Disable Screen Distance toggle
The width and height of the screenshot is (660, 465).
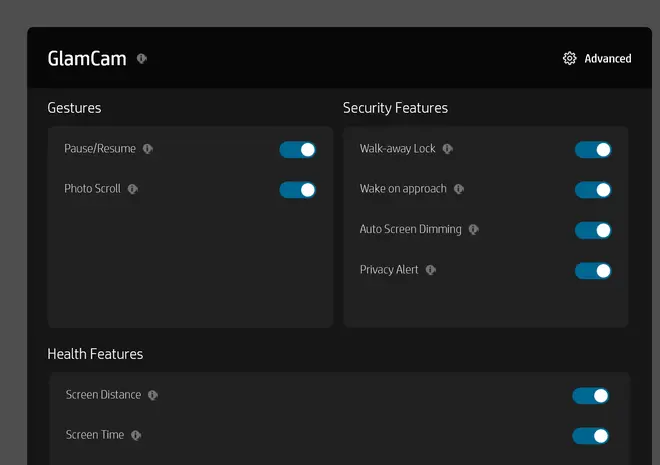[591, 396]
